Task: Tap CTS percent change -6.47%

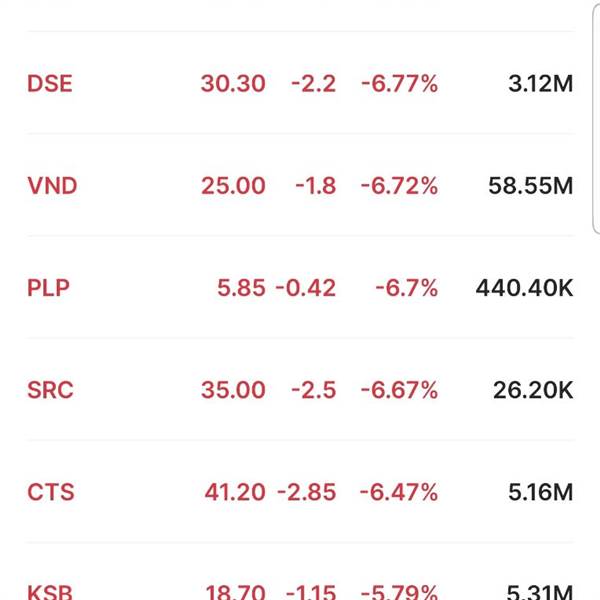Action: (399, 492)
